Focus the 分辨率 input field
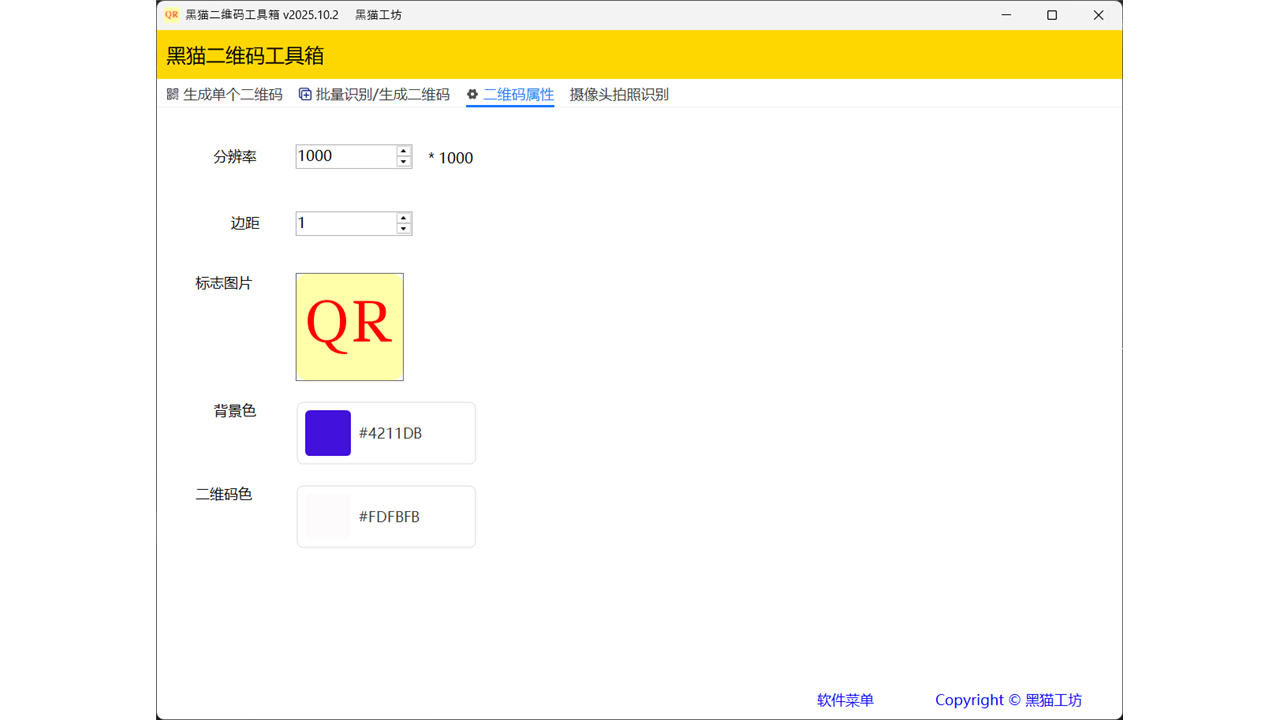Image resolution: width=1280 pixels, height=720 pixels. coord(345,156)
